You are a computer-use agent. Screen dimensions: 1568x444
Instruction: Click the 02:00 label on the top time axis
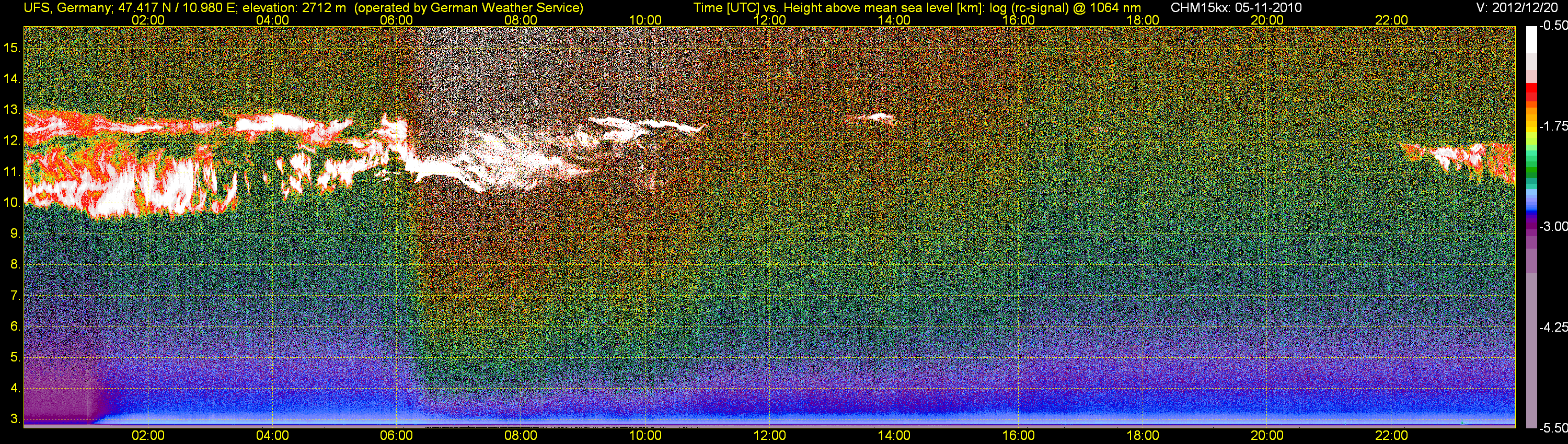tap(148, 20)
